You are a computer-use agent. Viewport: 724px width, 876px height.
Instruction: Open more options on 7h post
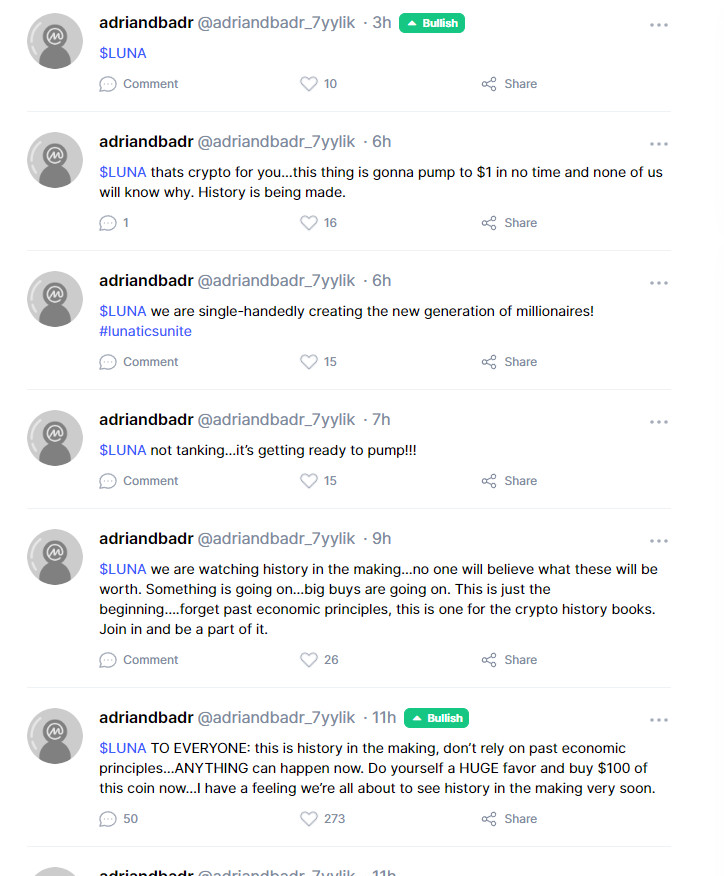point(659,422)
